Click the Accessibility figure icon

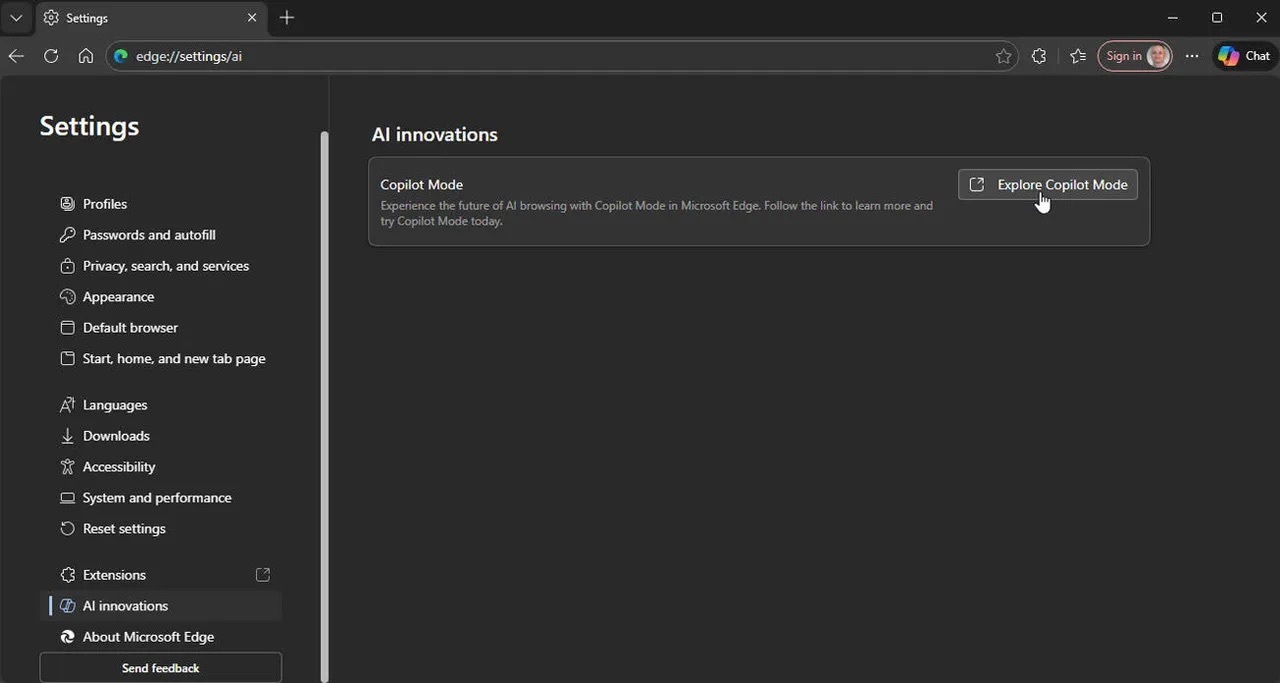(x=67, y=467)
